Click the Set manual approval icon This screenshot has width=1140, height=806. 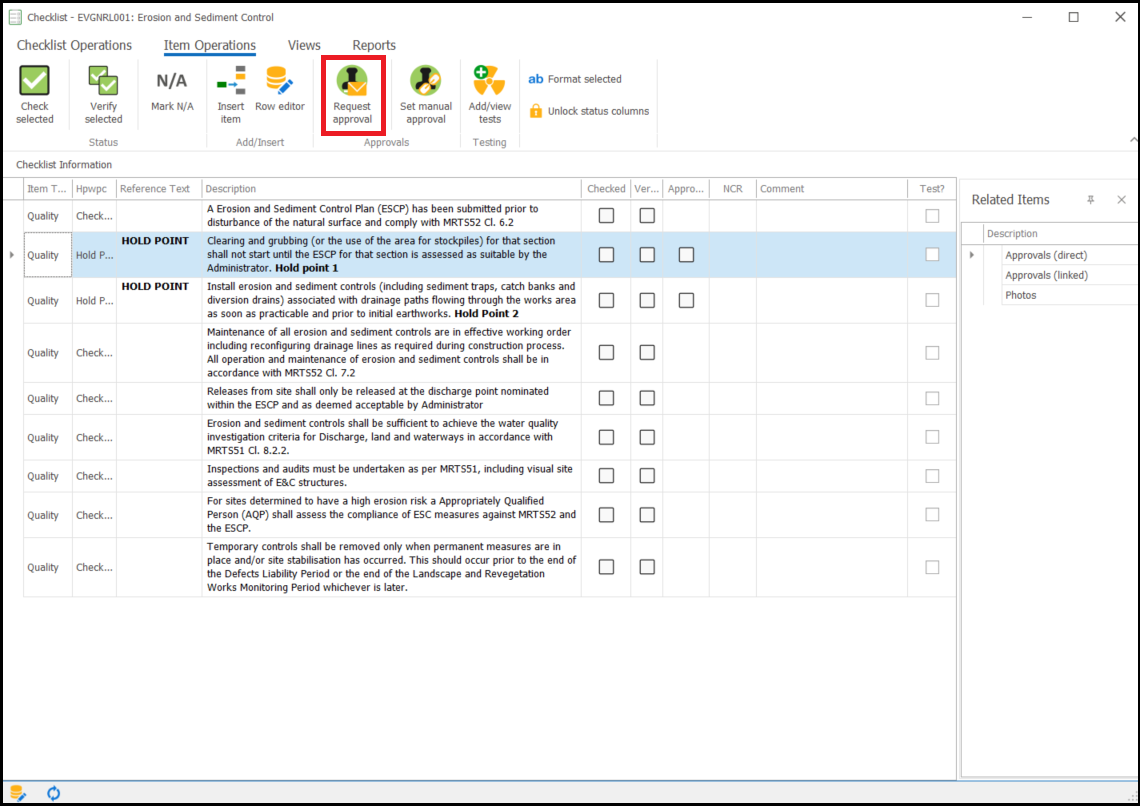point(425,82)
